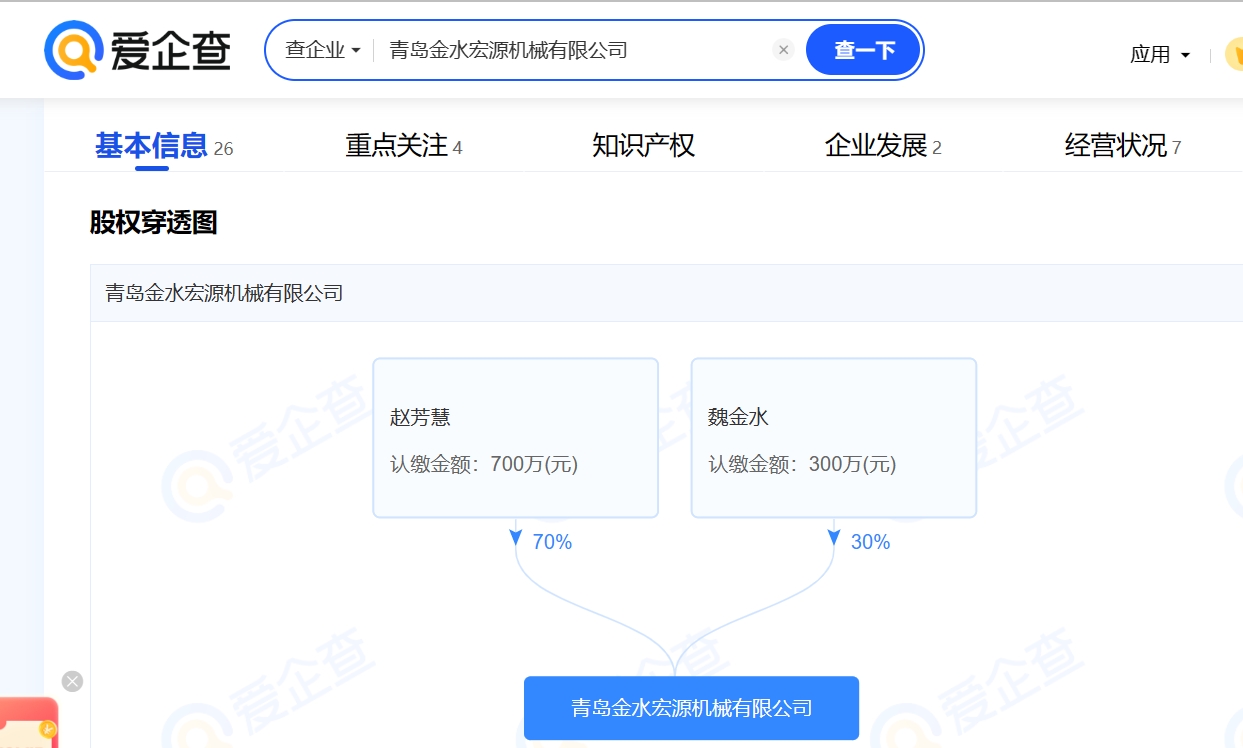
Task: Open the 知识产权 tab
Action: click(x=643, y=146)
